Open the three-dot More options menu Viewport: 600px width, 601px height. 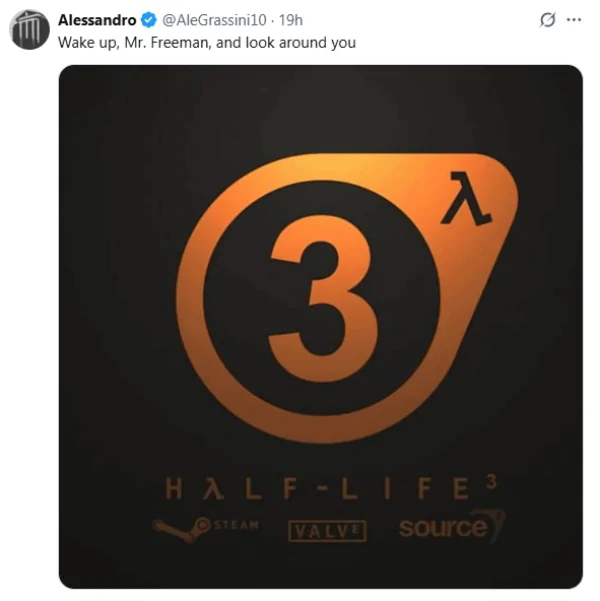click(x=573, y=20)
